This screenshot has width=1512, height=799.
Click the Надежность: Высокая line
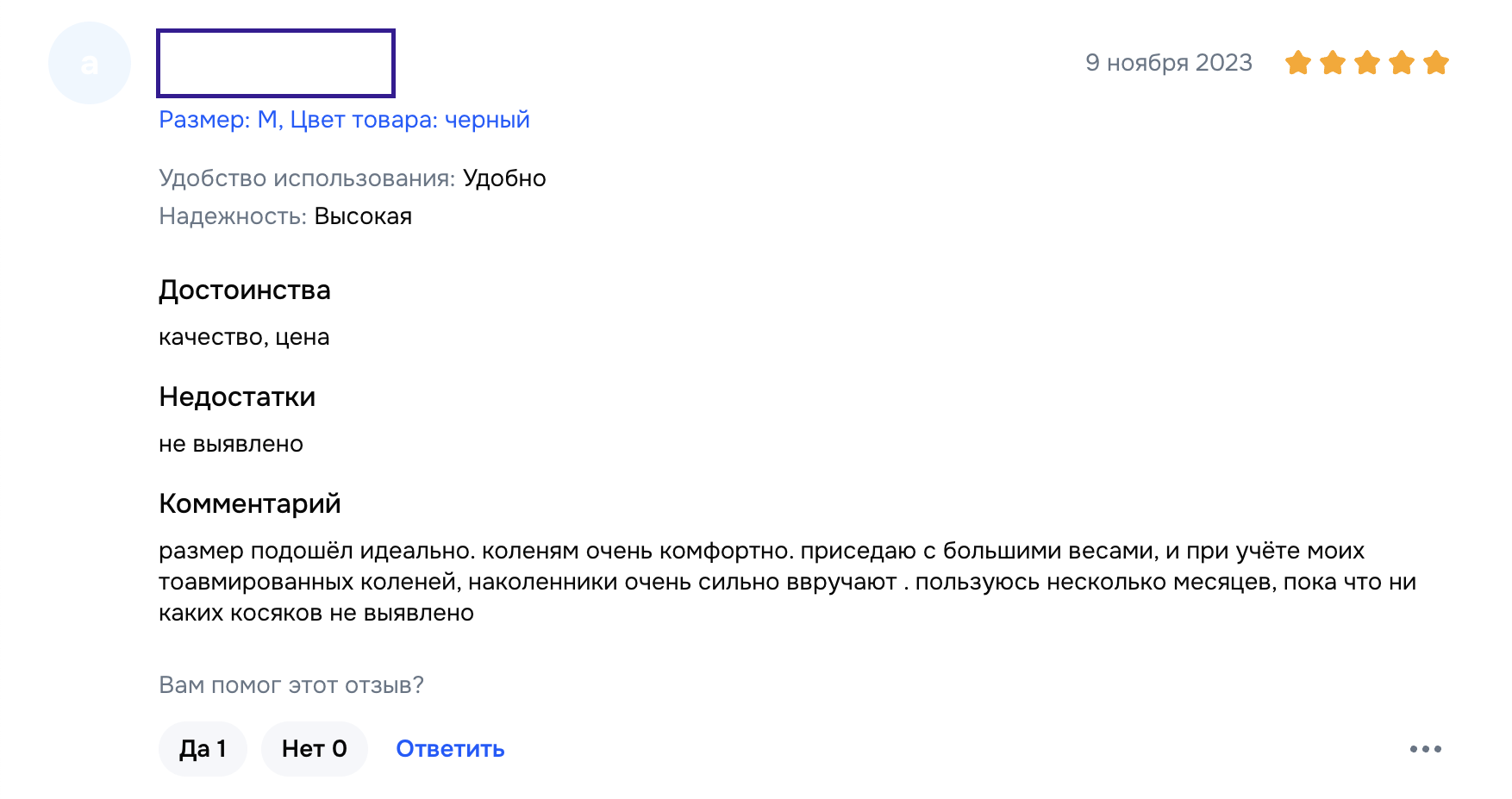[x=285, y=216]
